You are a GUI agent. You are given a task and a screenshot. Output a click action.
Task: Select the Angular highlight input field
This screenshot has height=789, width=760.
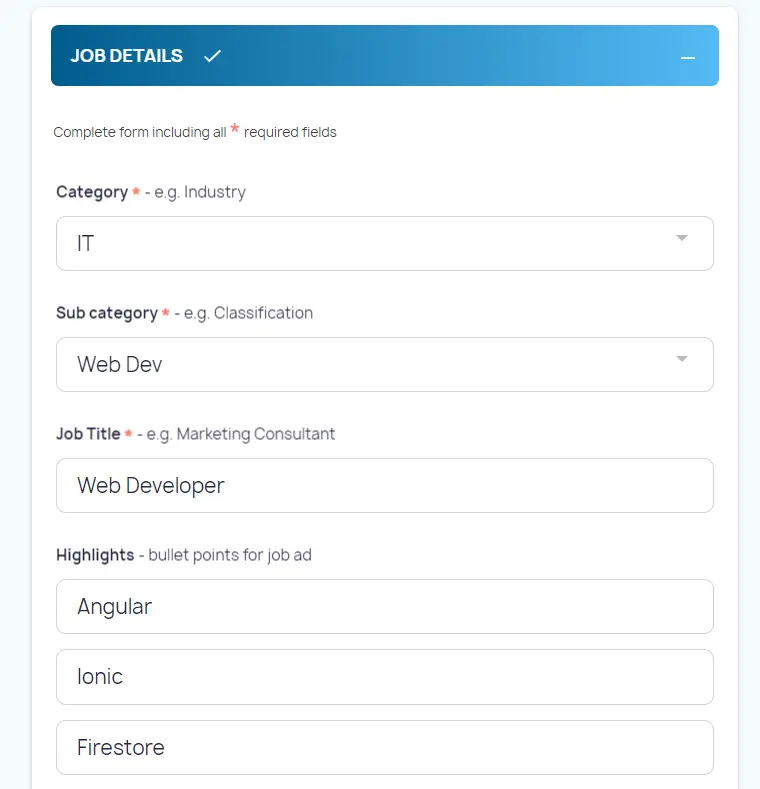(x=384, y=606)
